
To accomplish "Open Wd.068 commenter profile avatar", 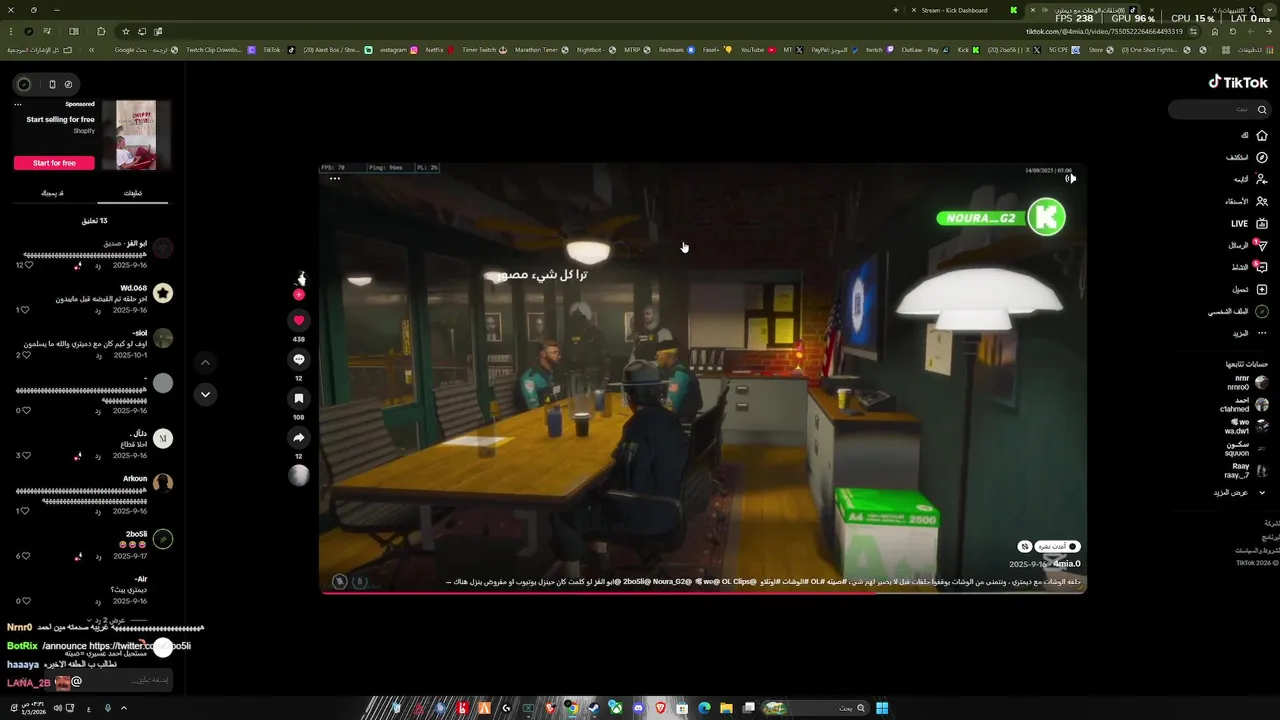I will click(163, 293).
